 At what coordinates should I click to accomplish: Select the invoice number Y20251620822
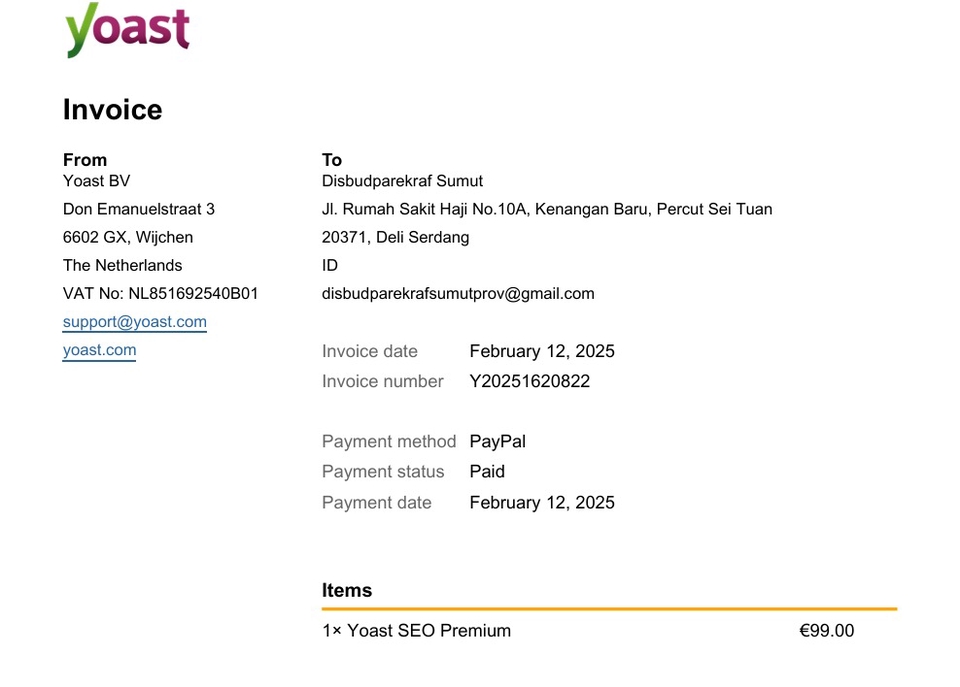(530, 381)
